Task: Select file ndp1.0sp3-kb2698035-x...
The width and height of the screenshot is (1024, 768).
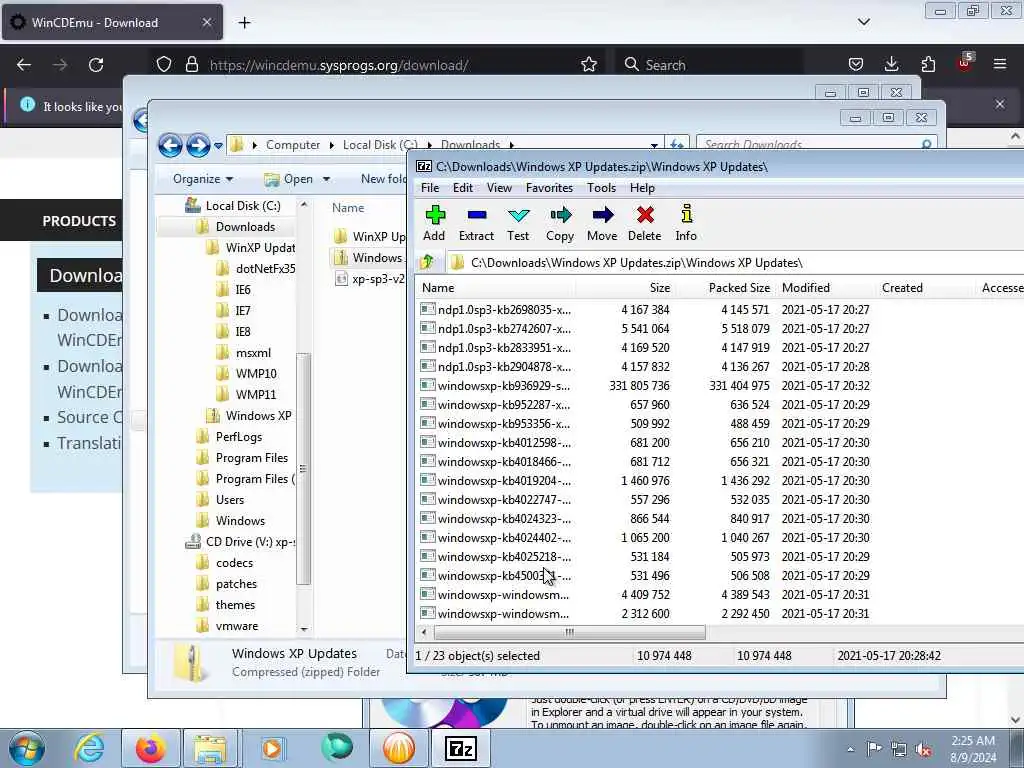Action: coord(496,310)
